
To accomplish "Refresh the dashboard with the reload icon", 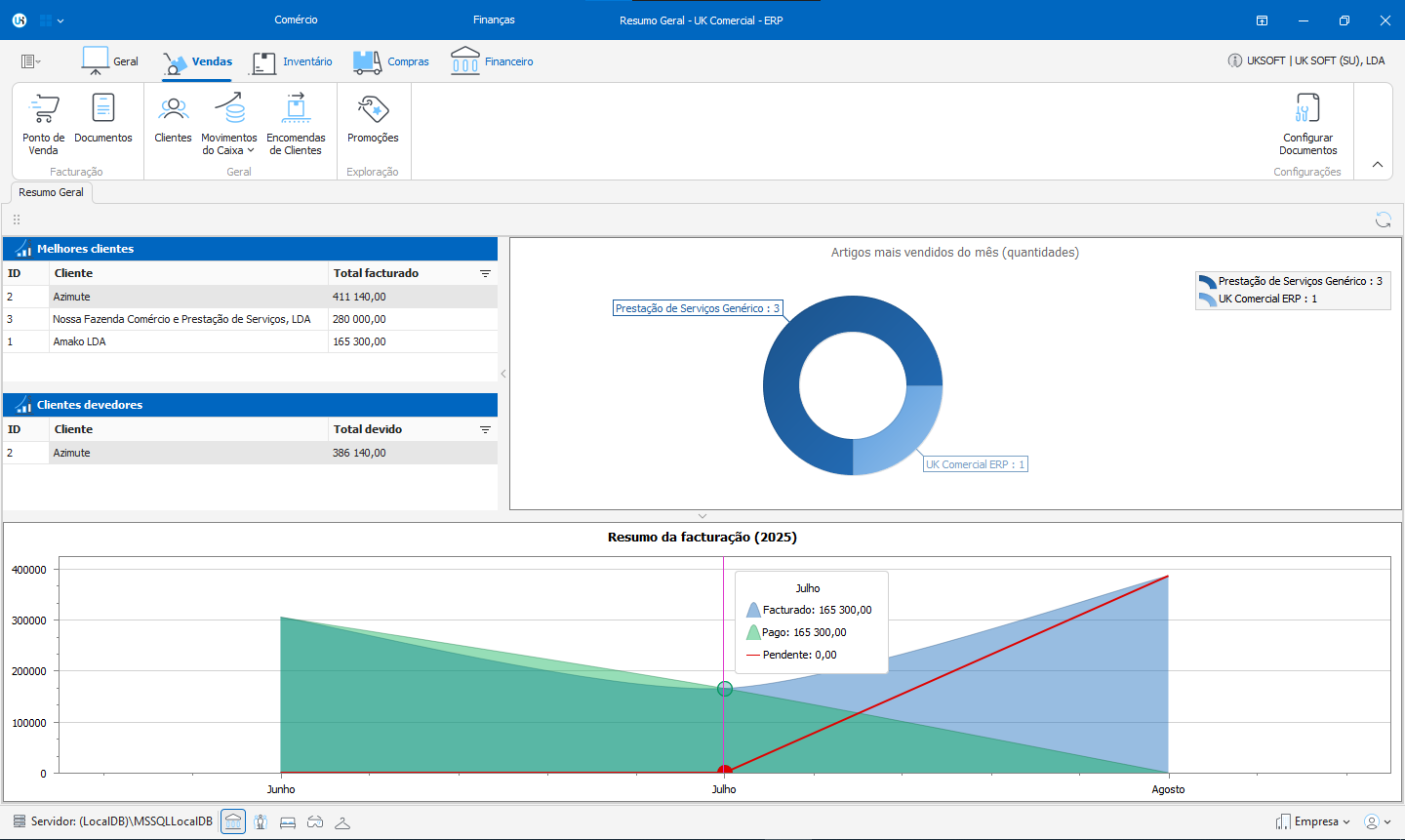I will click(x=1383, y=220).
